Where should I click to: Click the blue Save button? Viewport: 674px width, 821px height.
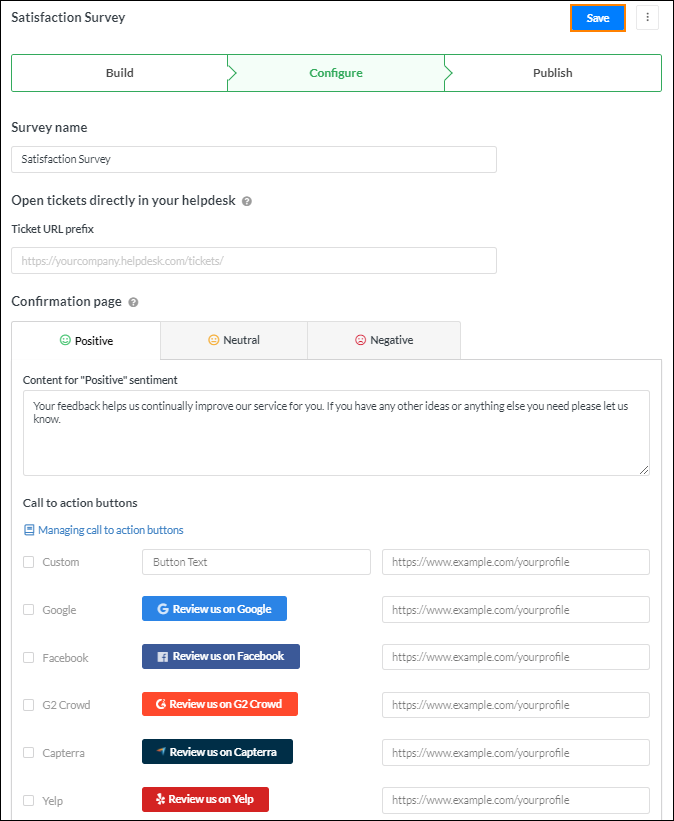598,18
